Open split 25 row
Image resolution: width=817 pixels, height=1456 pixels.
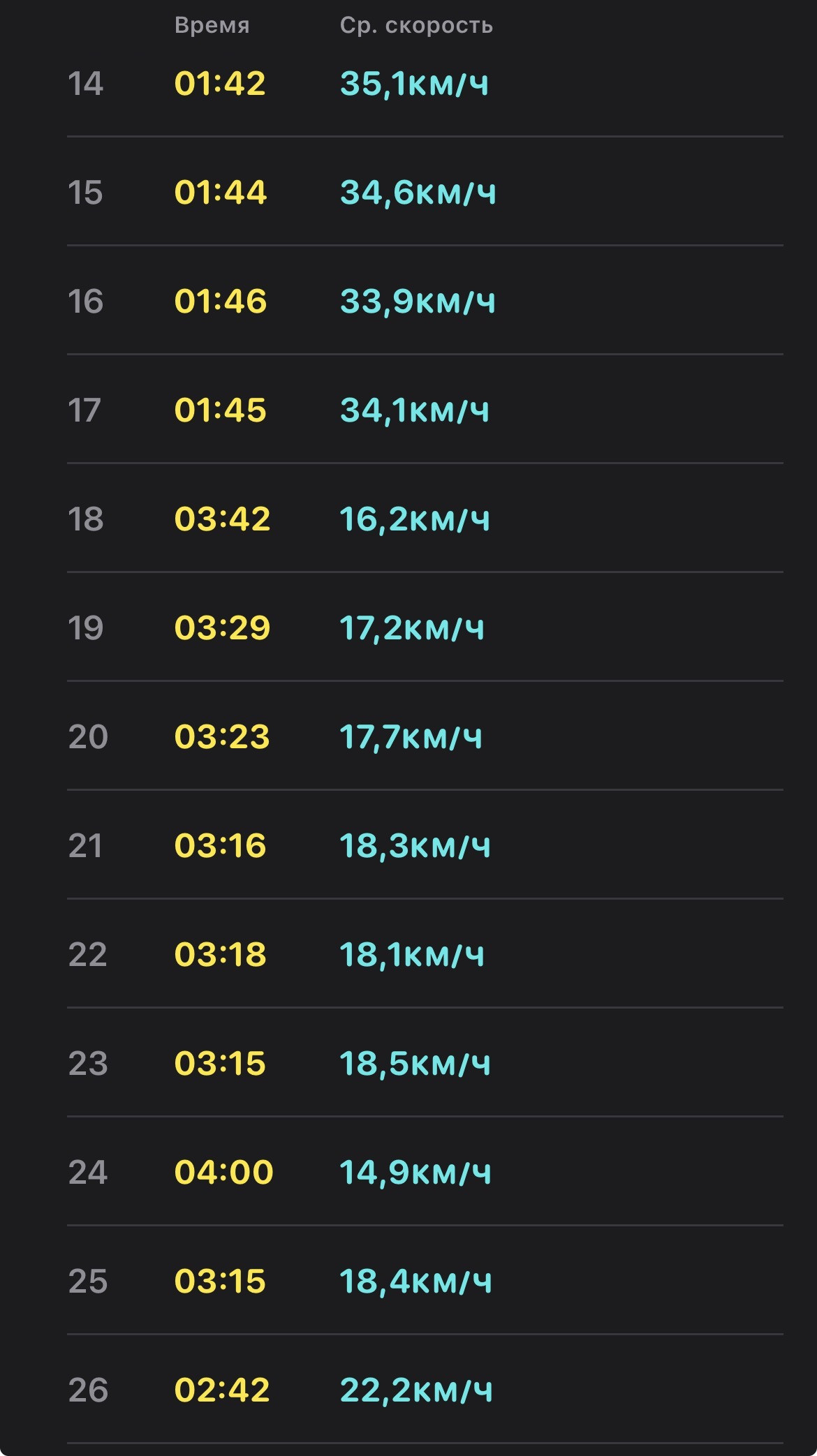(425, 1280)
